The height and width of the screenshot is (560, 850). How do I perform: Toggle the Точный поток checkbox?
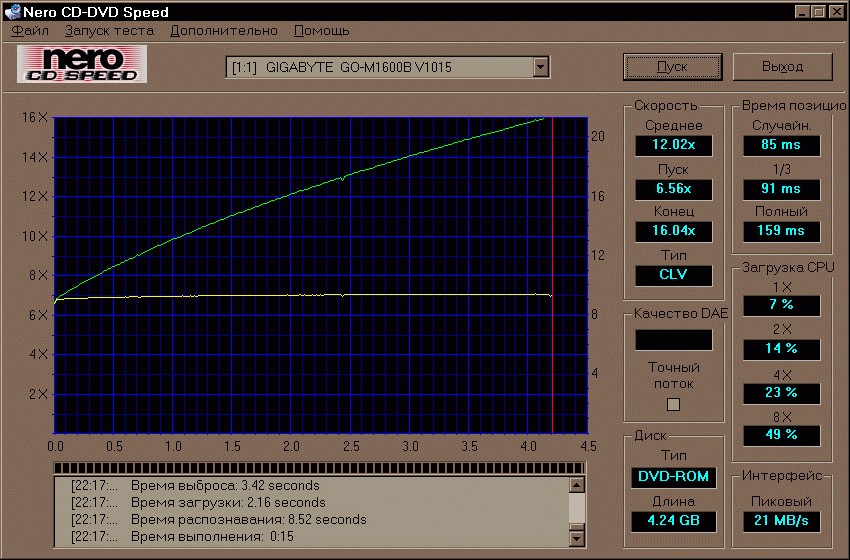click(673, 404)
